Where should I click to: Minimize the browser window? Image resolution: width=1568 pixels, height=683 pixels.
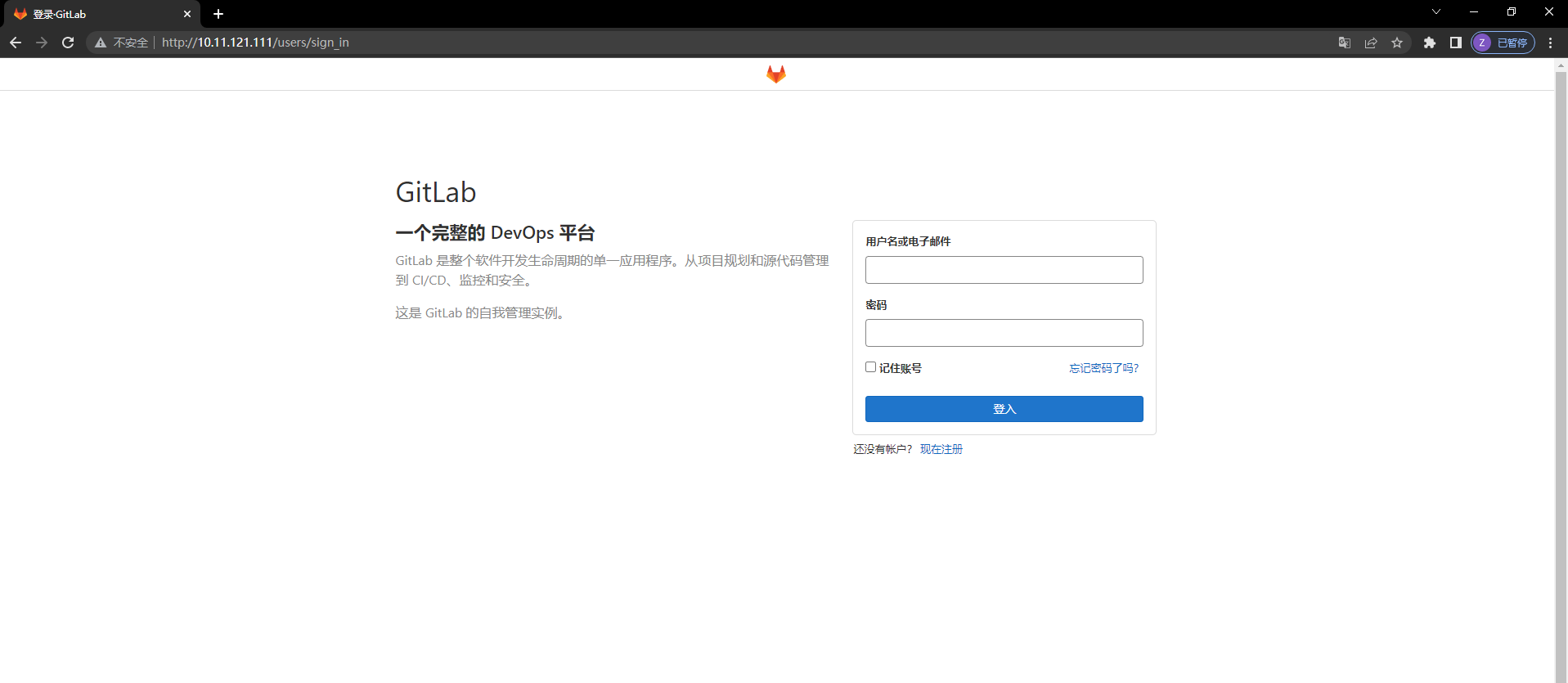point(1474,11)
